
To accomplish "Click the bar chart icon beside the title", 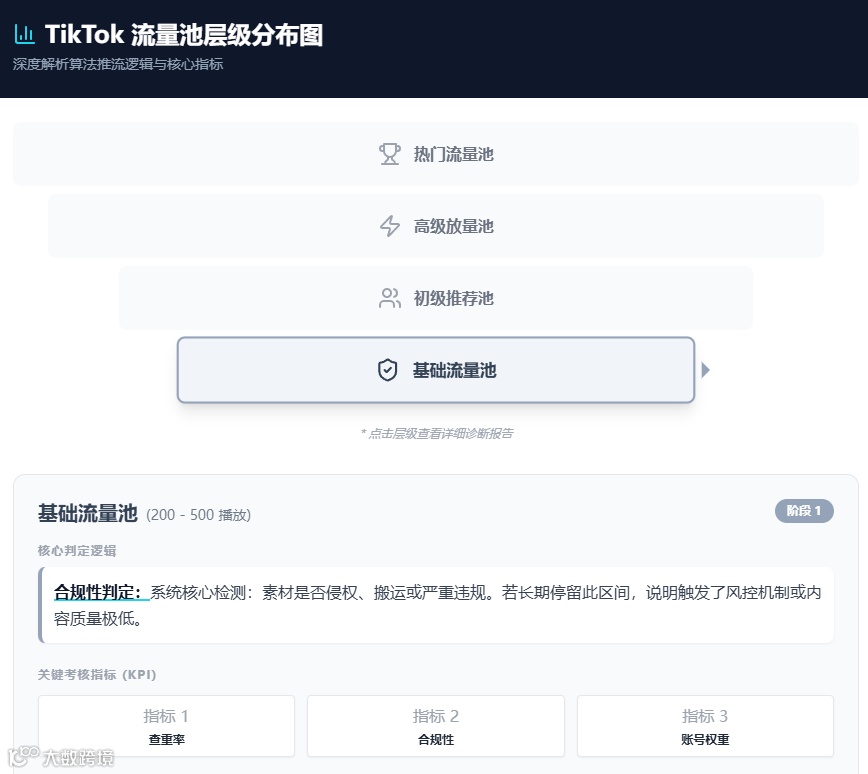I will click(24, 34).
